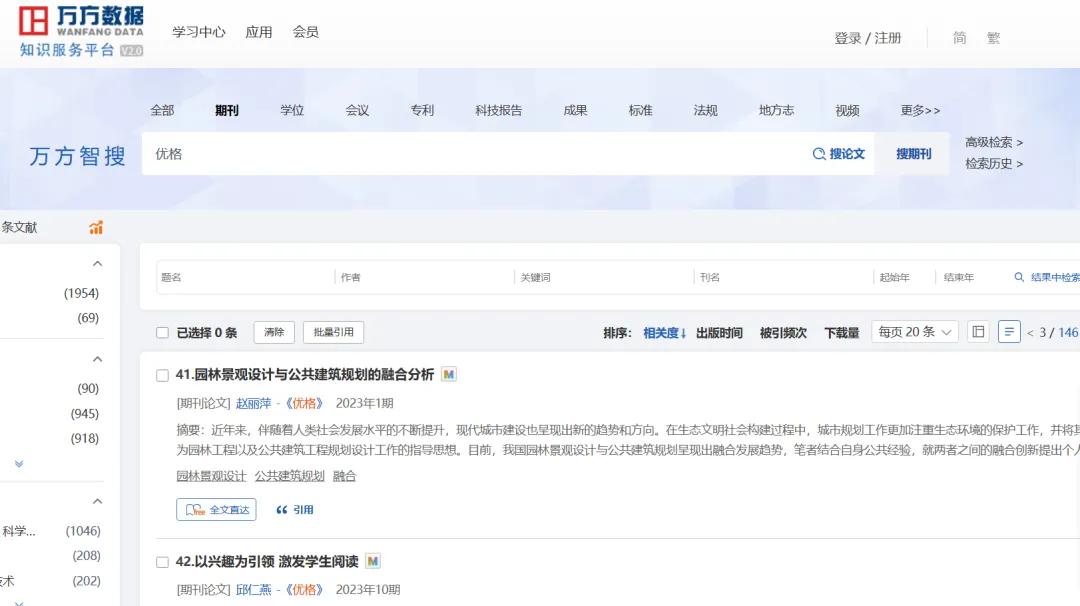
Task: Click the 关键词 filter input field
Action: (604, 277)
